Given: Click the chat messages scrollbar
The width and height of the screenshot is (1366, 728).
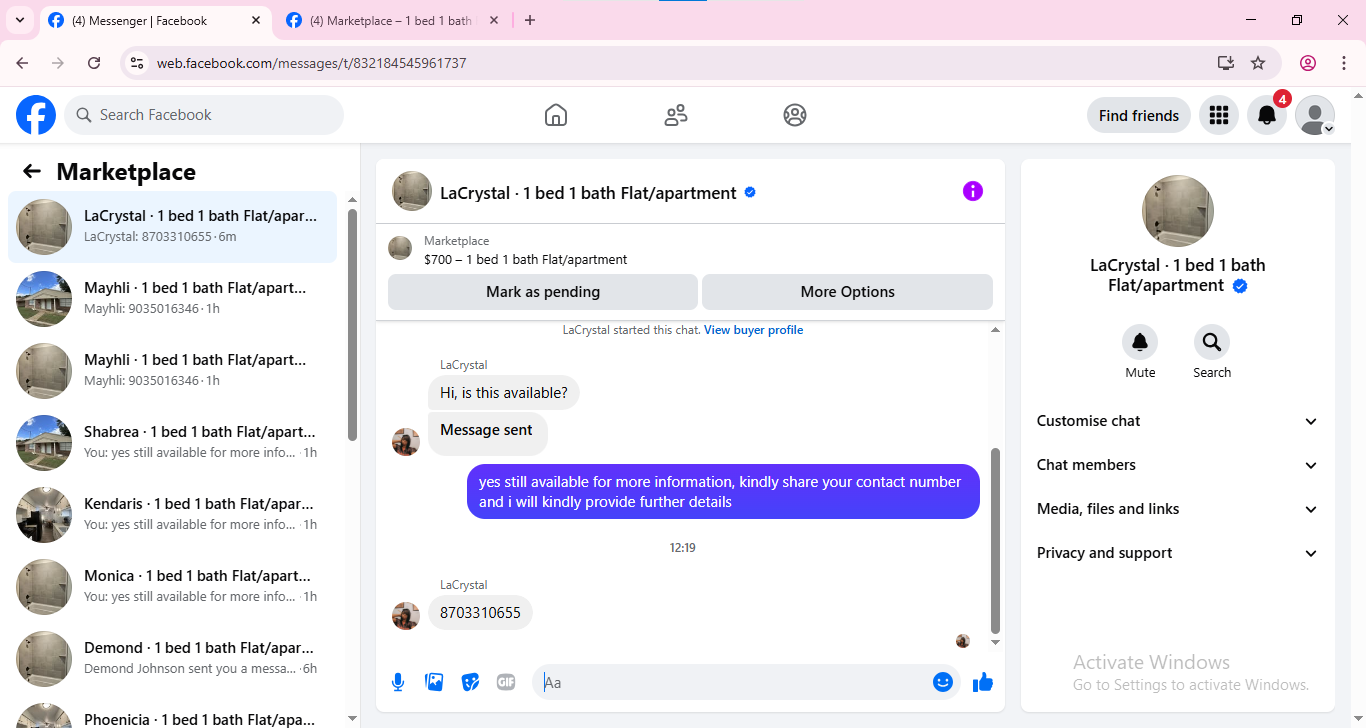Looking at the screenshot, I should coord(995,540).
